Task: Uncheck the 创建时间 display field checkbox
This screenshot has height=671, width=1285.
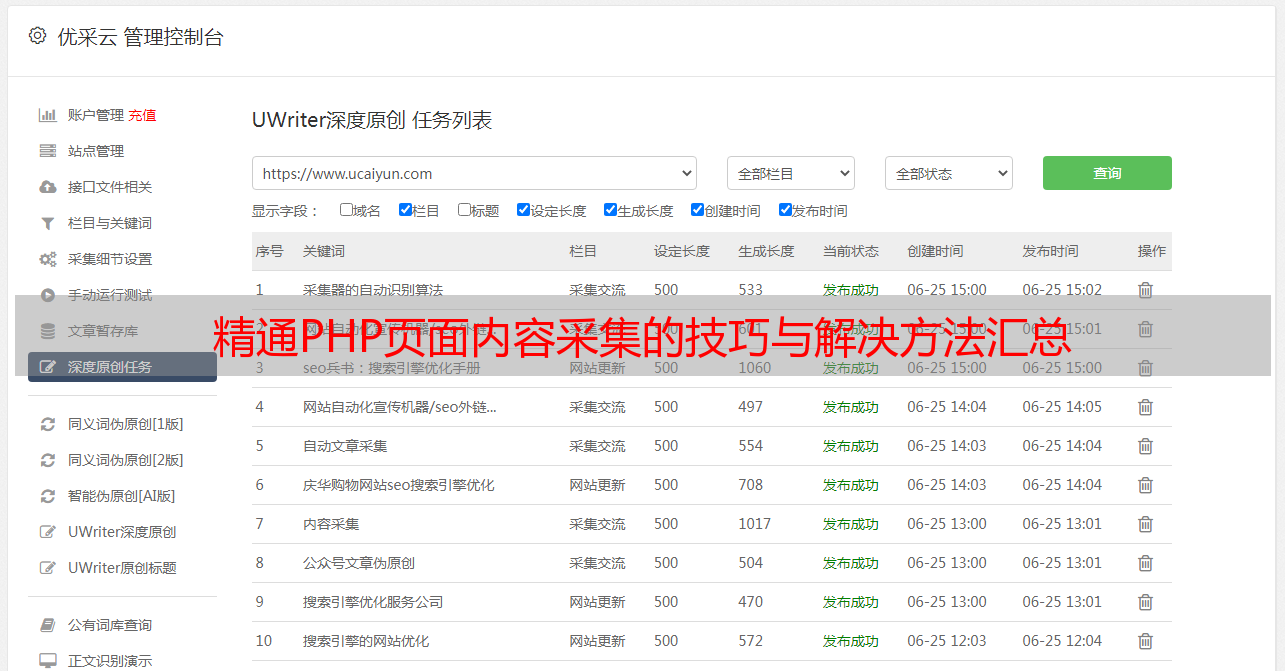Action: (x=697, y=210)
